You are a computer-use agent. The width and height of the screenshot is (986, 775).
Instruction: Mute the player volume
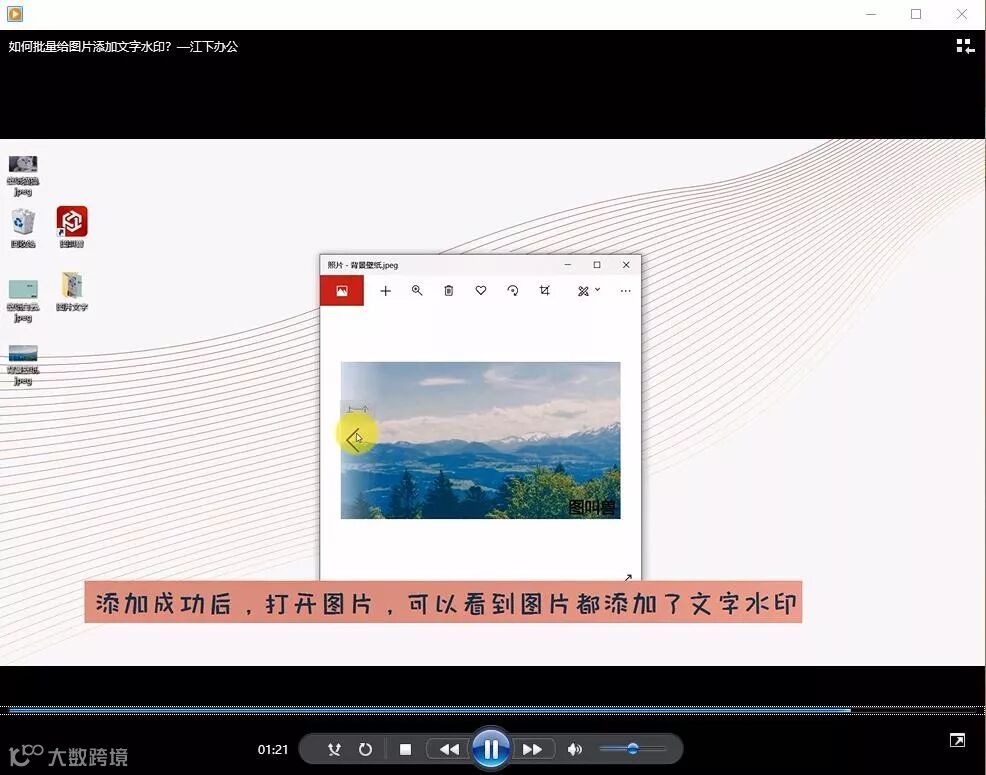(x=574, y=749)
